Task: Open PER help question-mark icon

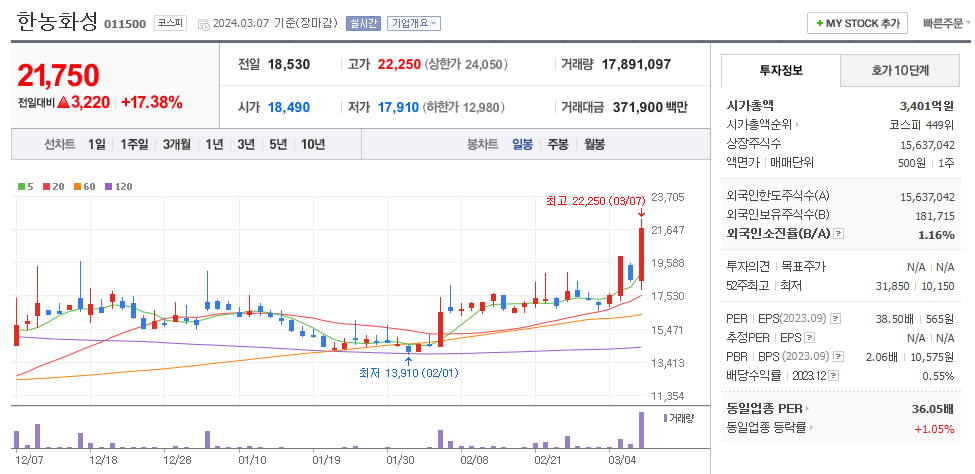Action: [836, 318]
